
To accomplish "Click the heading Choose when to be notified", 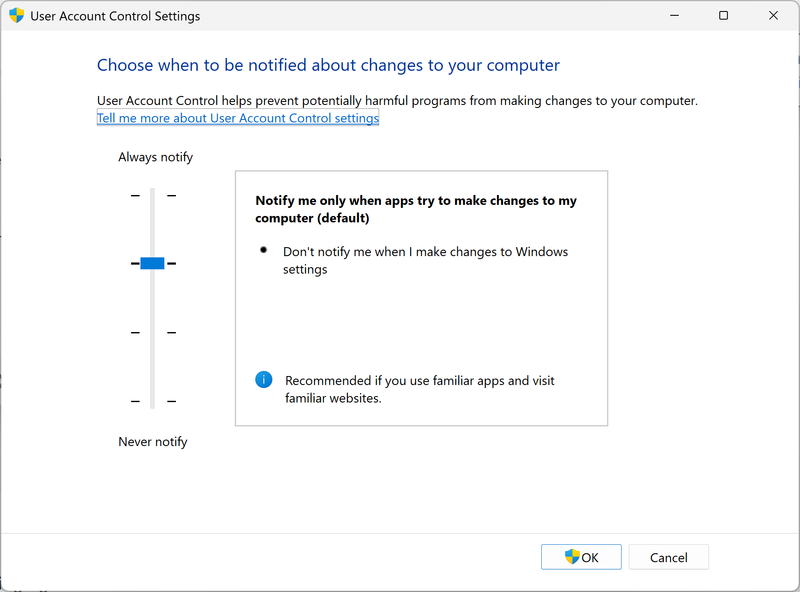I will click(328, 65).
